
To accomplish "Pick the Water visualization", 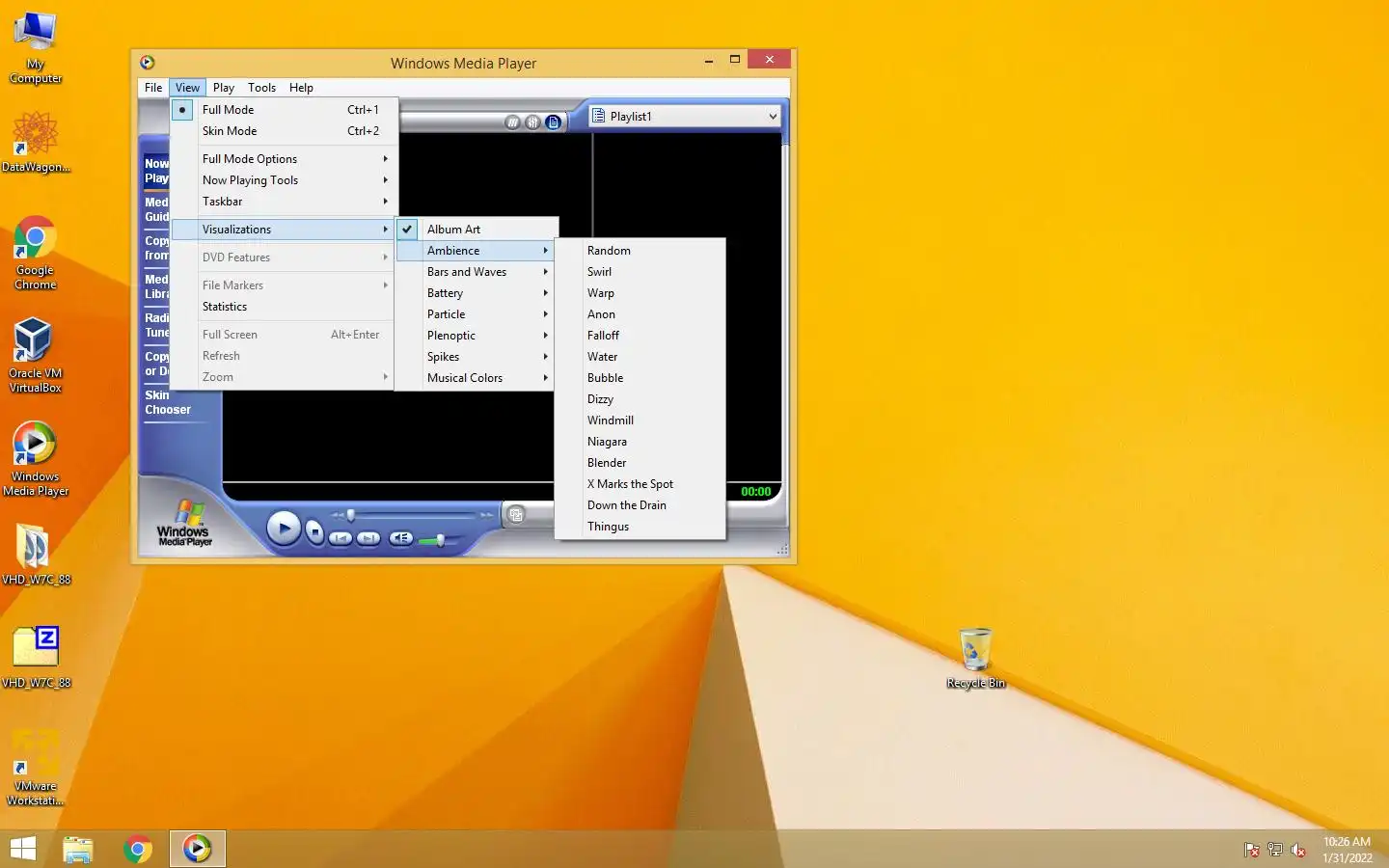I will (640, 357).
